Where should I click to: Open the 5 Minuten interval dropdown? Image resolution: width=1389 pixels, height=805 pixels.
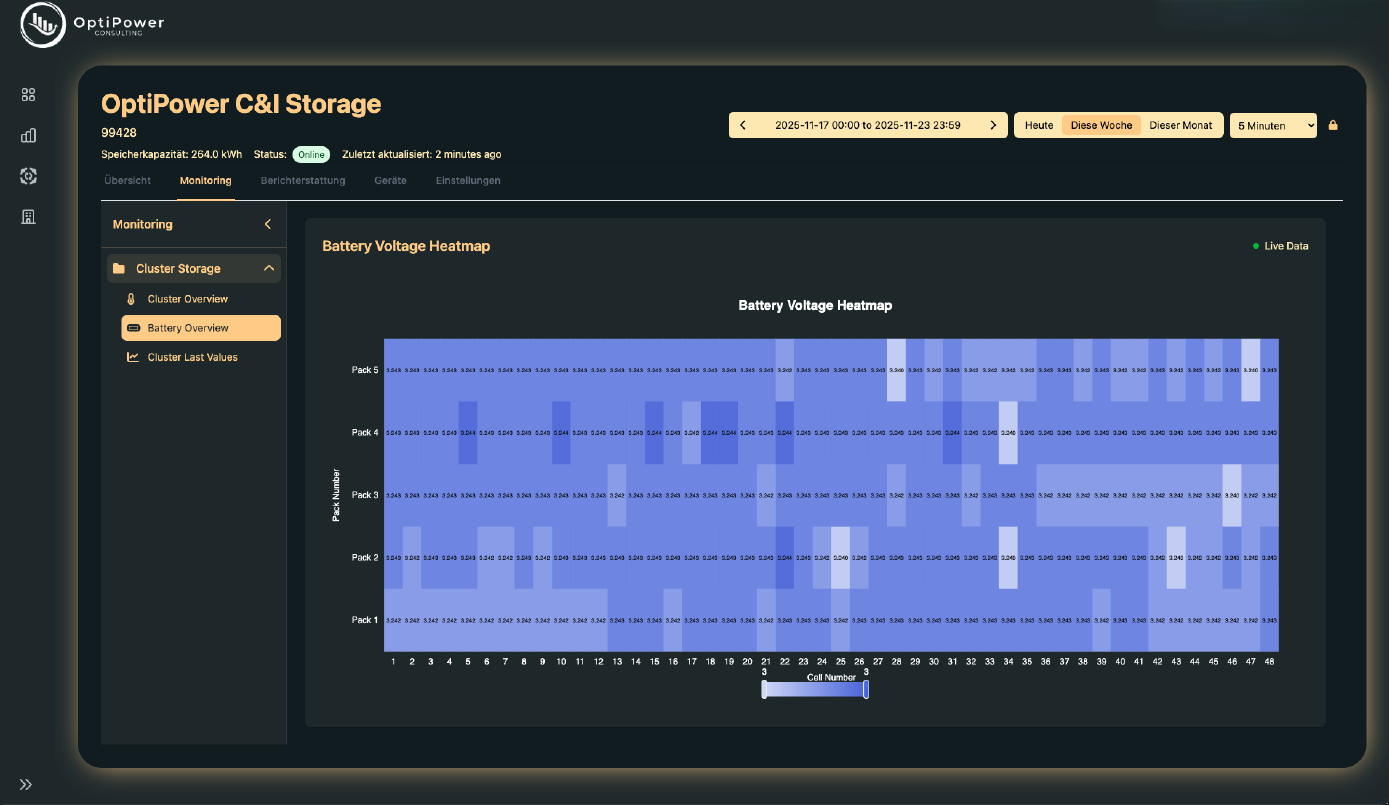1273,125
